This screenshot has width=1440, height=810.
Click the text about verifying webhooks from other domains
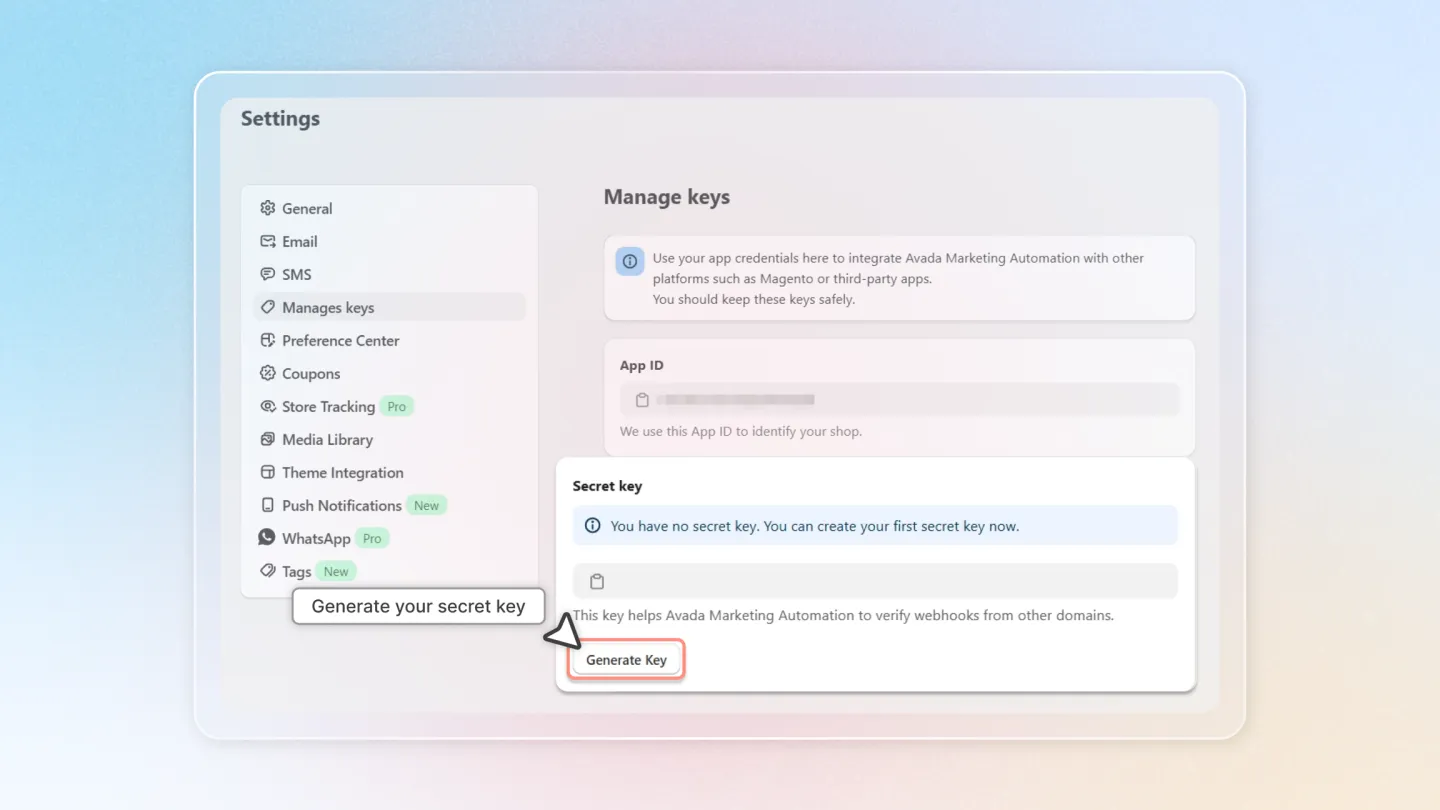[x=843, y=615]
